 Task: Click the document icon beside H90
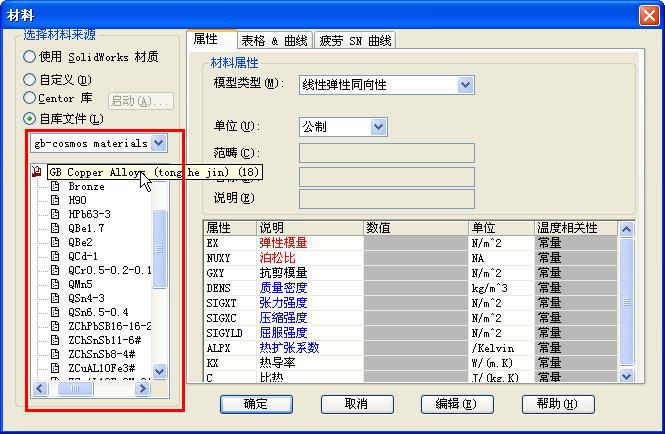coord(55,200)
